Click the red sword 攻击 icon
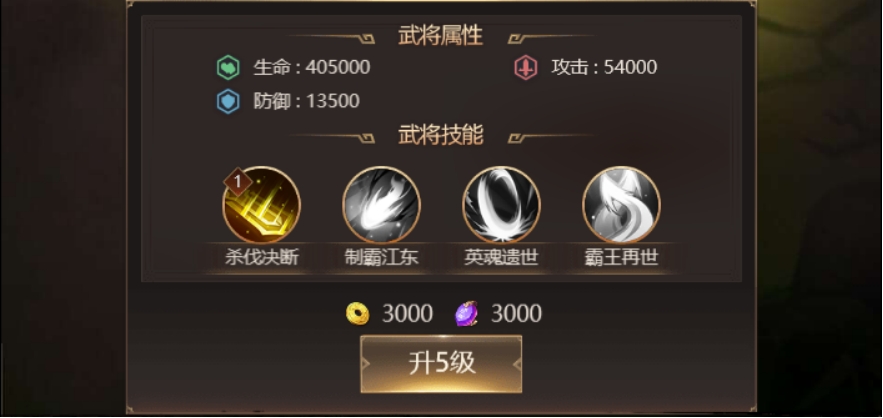 pyautogui.click(x=525, y=68)
